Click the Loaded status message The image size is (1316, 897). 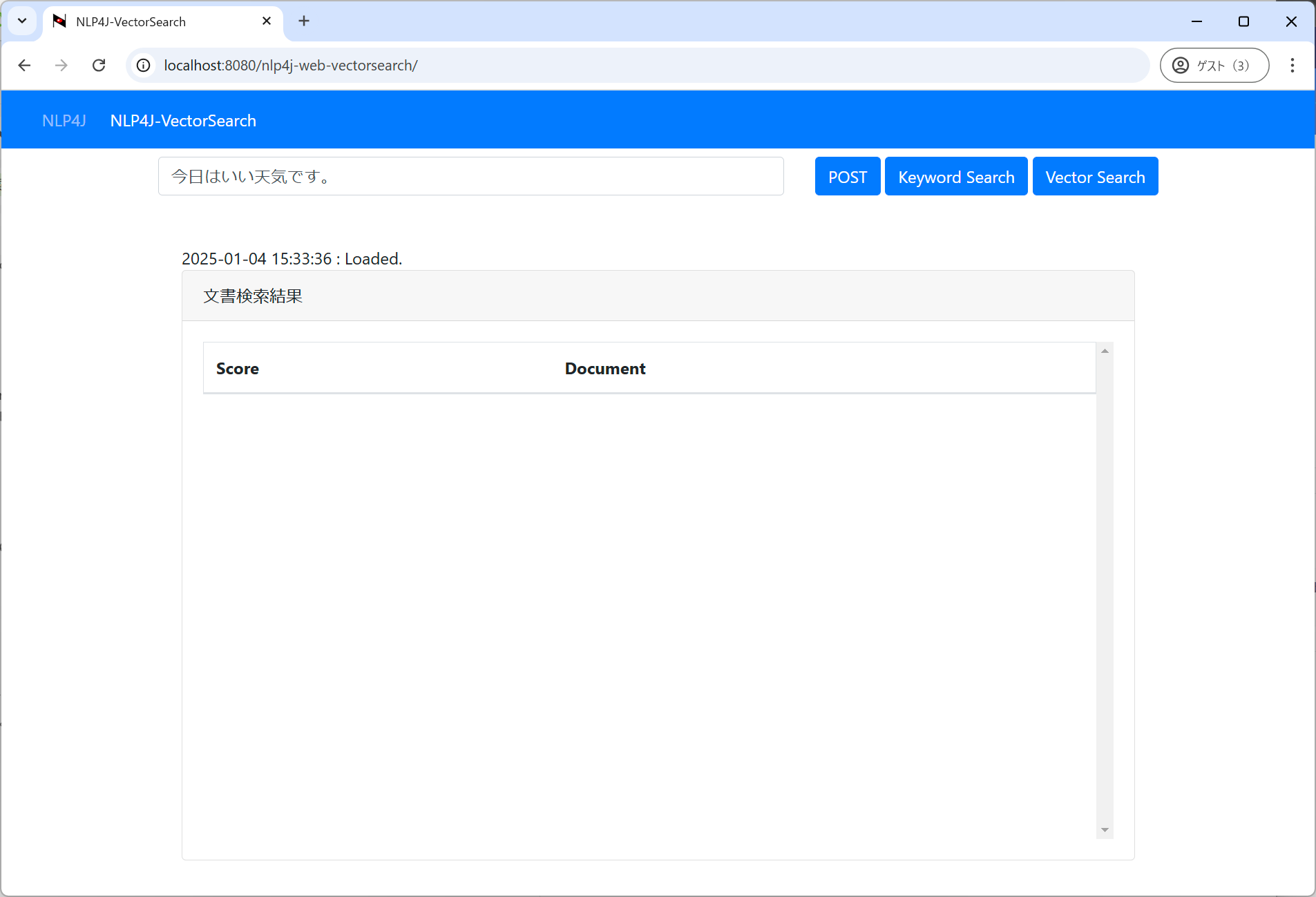[292, 259]
